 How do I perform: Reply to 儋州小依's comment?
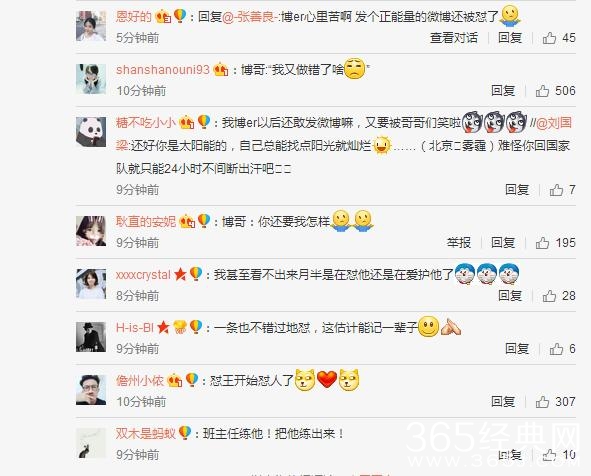point(503,402)
